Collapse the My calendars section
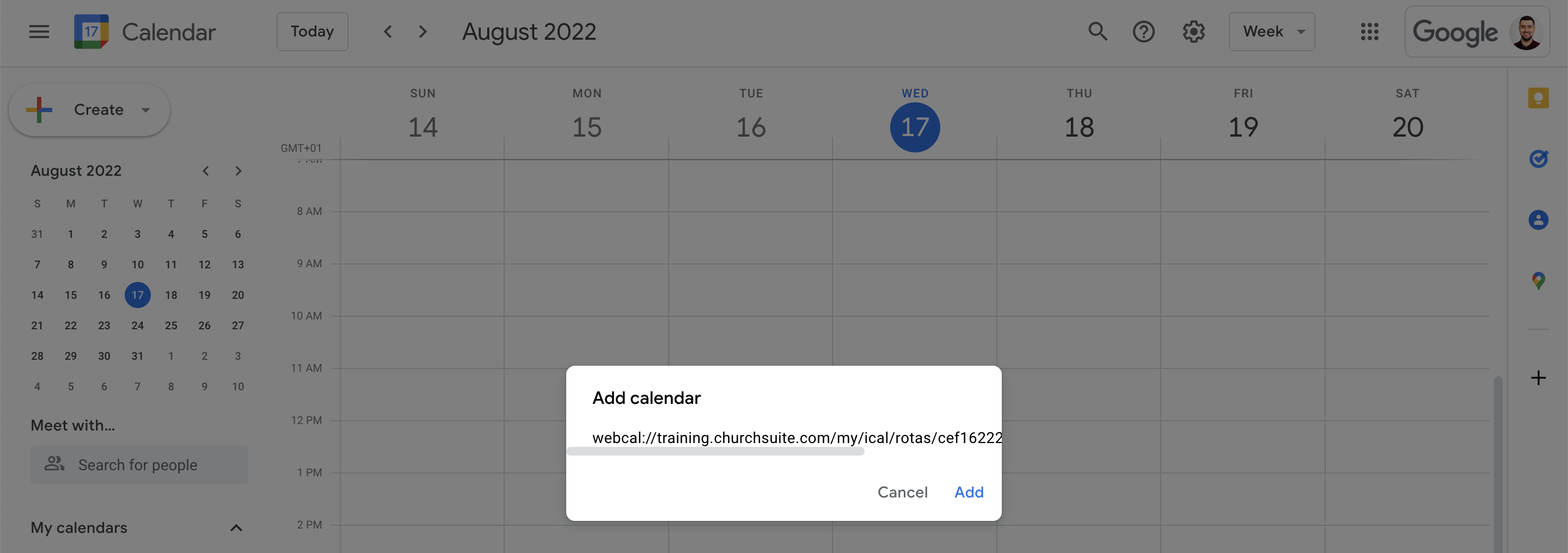The height and width of the screenshot is (553, 1568). point(236,527)
